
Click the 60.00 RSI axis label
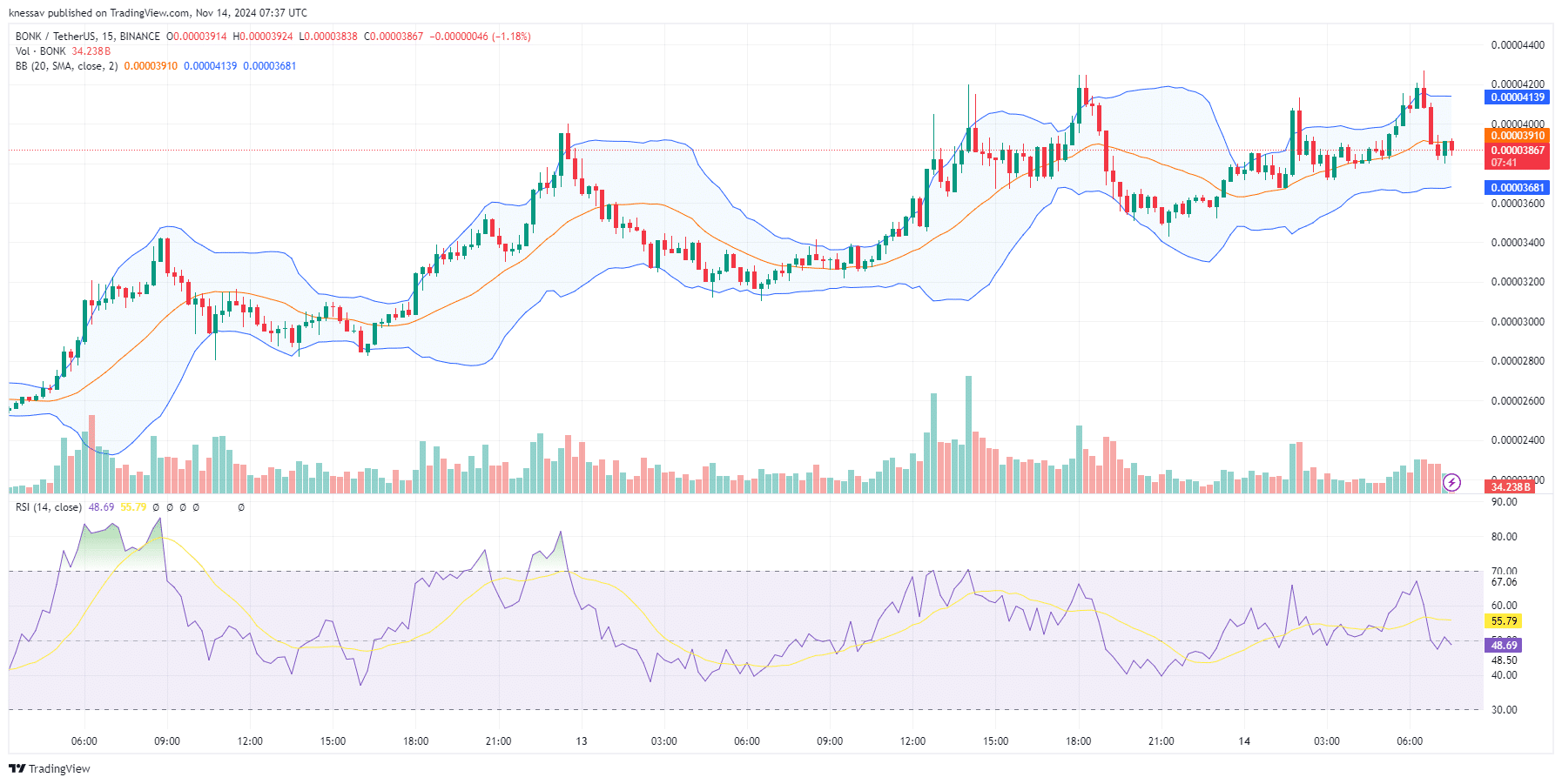coord(1504,606)
